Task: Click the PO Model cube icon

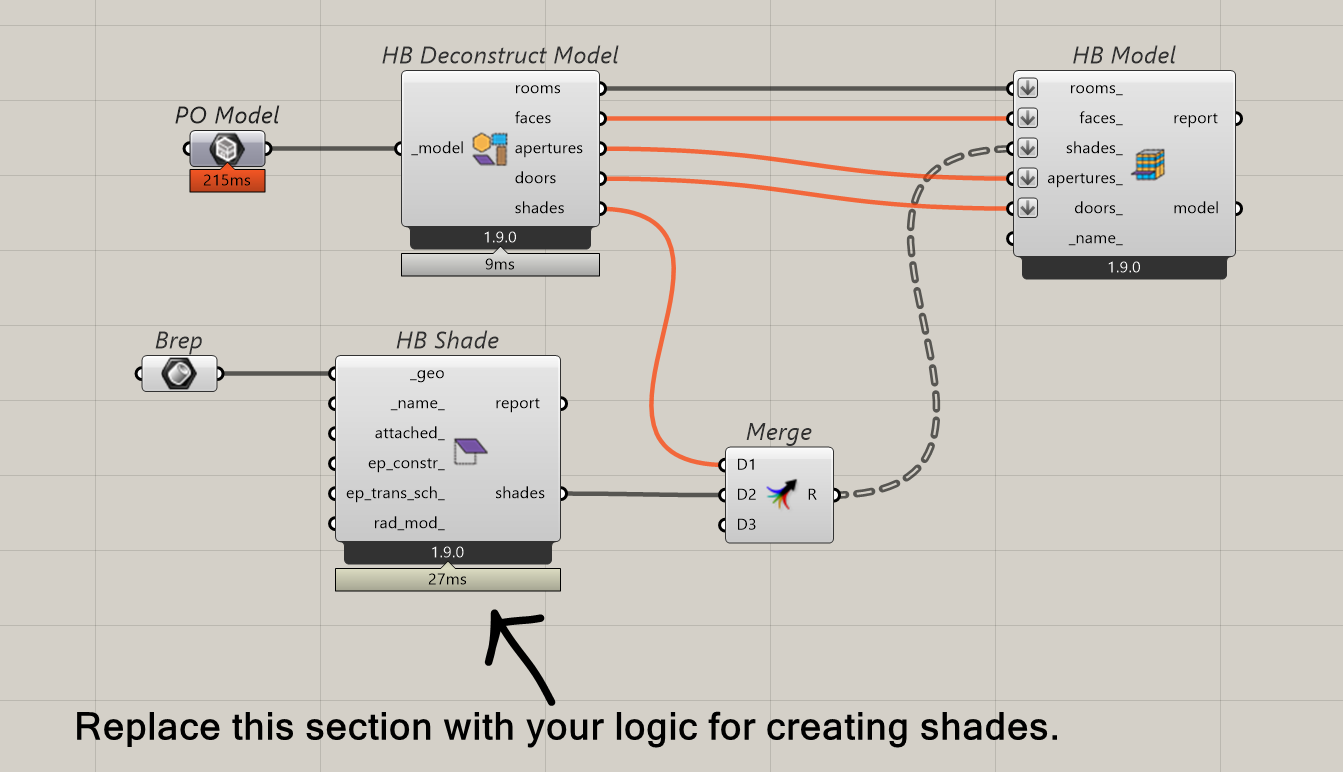Action: 227,150
